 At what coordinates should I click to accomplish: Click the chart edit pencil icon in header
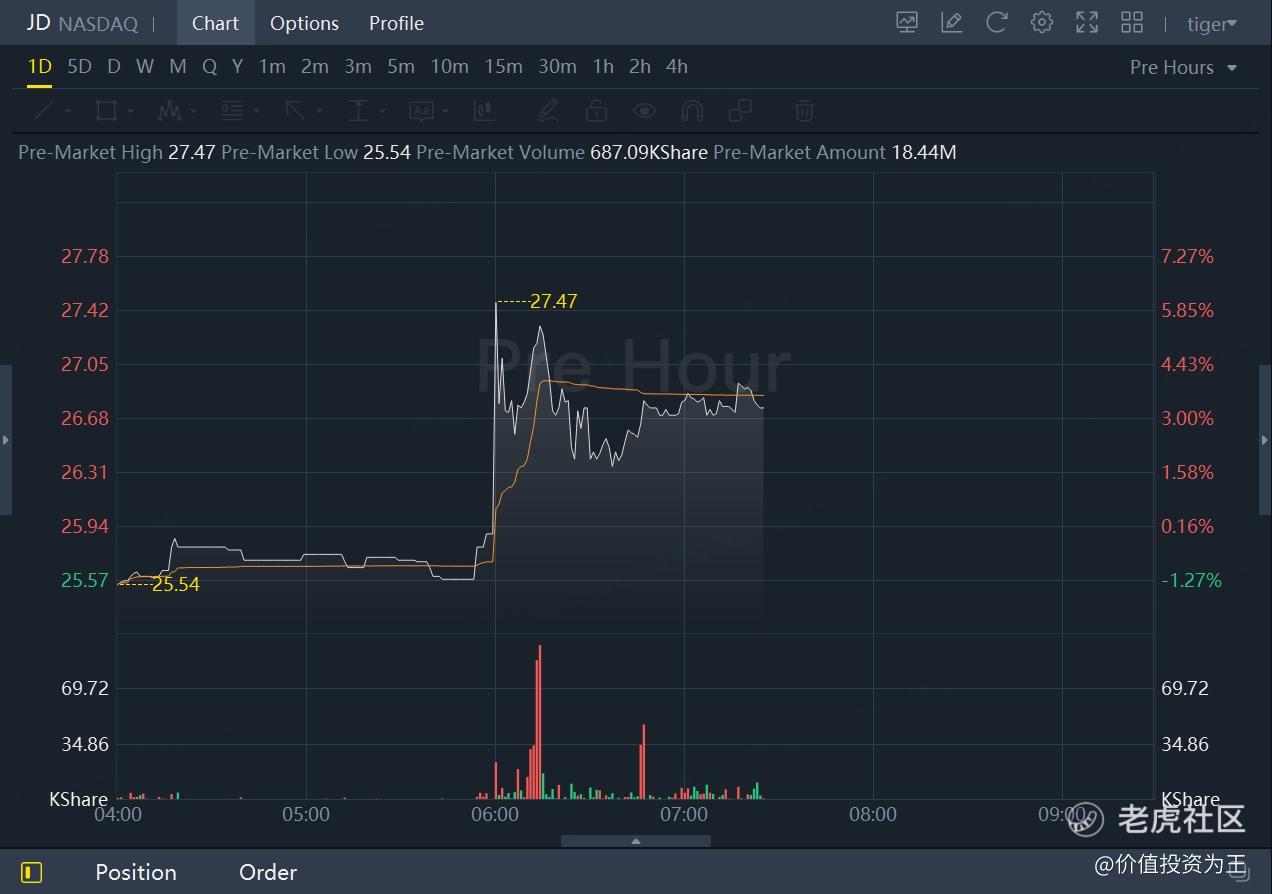pos(952,22)
